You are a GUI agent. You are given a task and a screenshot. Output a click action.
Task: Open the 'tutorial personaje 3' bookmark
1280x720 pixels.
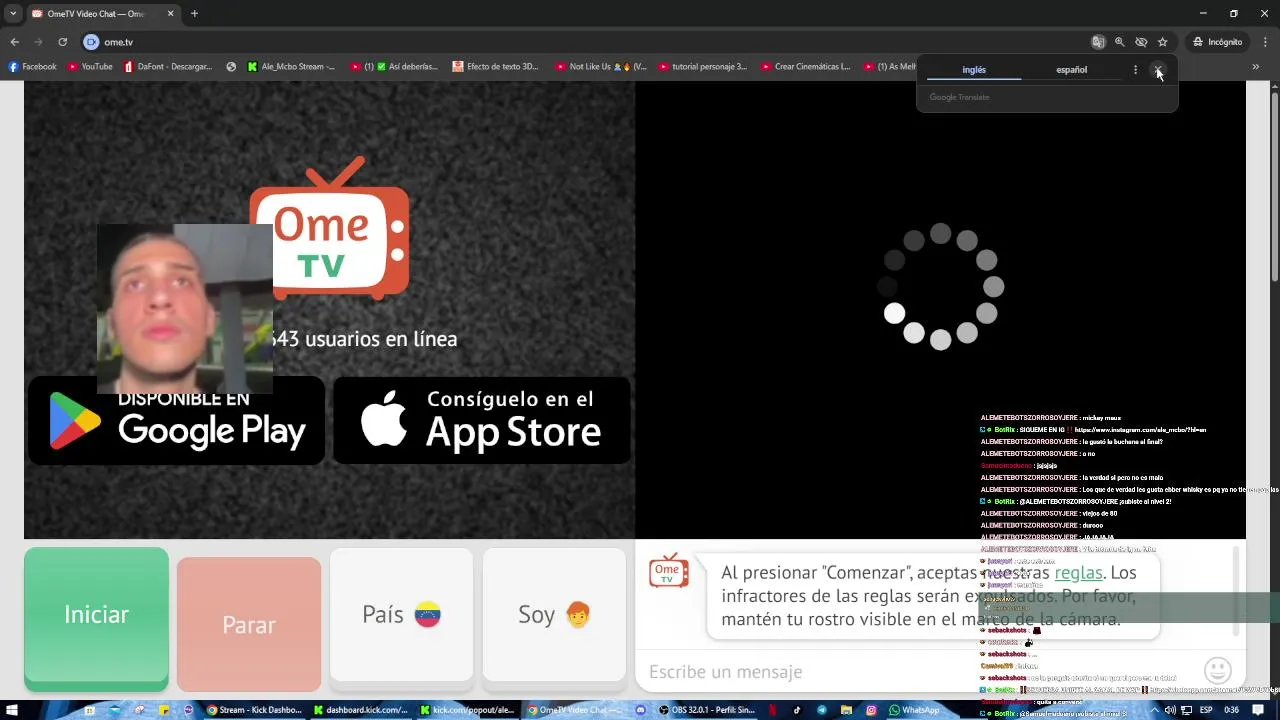[x=702, y=67]
